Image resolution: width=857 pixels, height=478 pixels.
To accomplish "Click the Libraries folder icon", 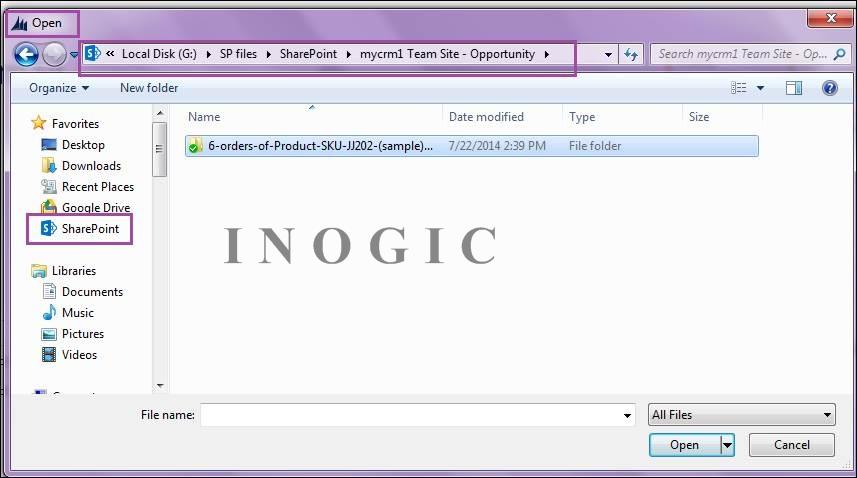I will point(39,271).
